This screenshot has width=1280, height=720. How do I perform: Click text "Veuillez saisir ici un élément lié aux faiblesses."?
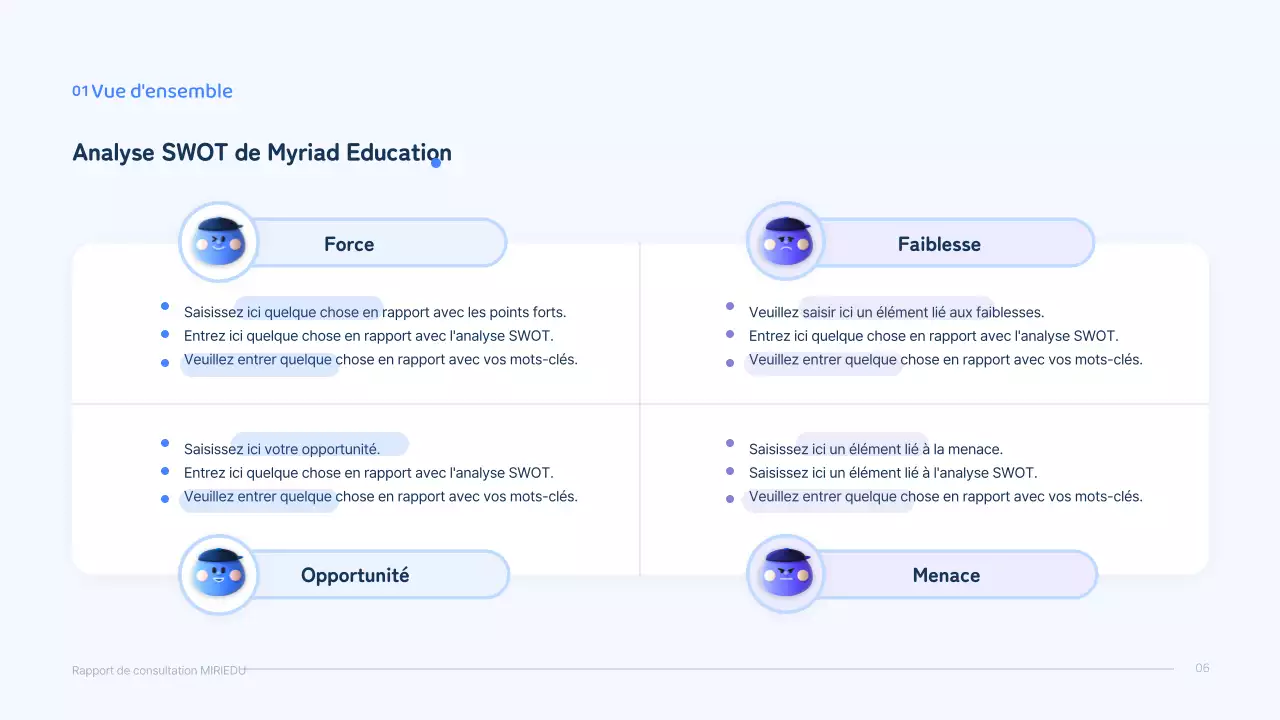click(896, 312)
